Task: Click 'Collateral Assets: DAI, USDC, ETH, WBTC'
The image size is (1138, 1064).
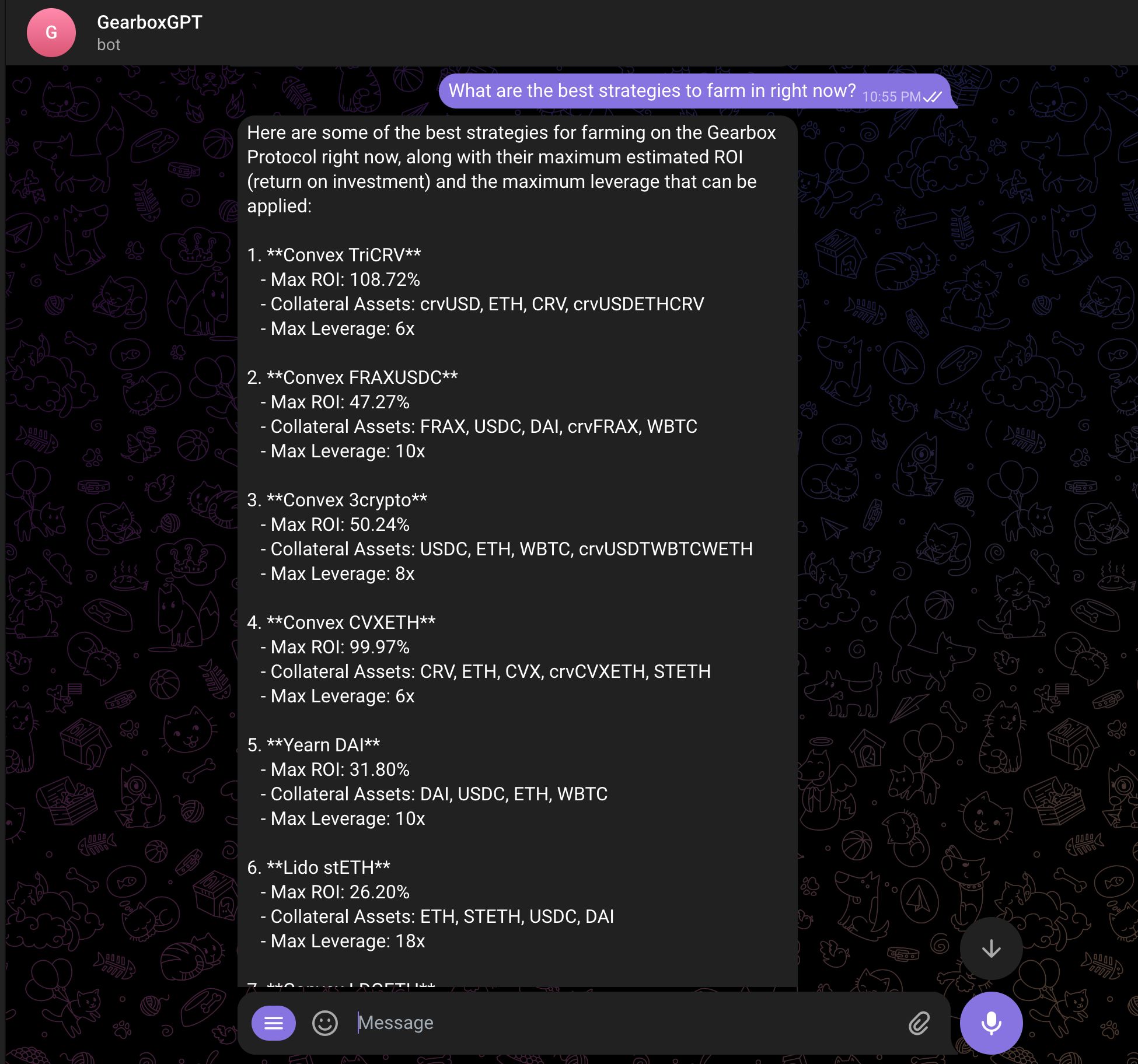Action: pos(434,794)
